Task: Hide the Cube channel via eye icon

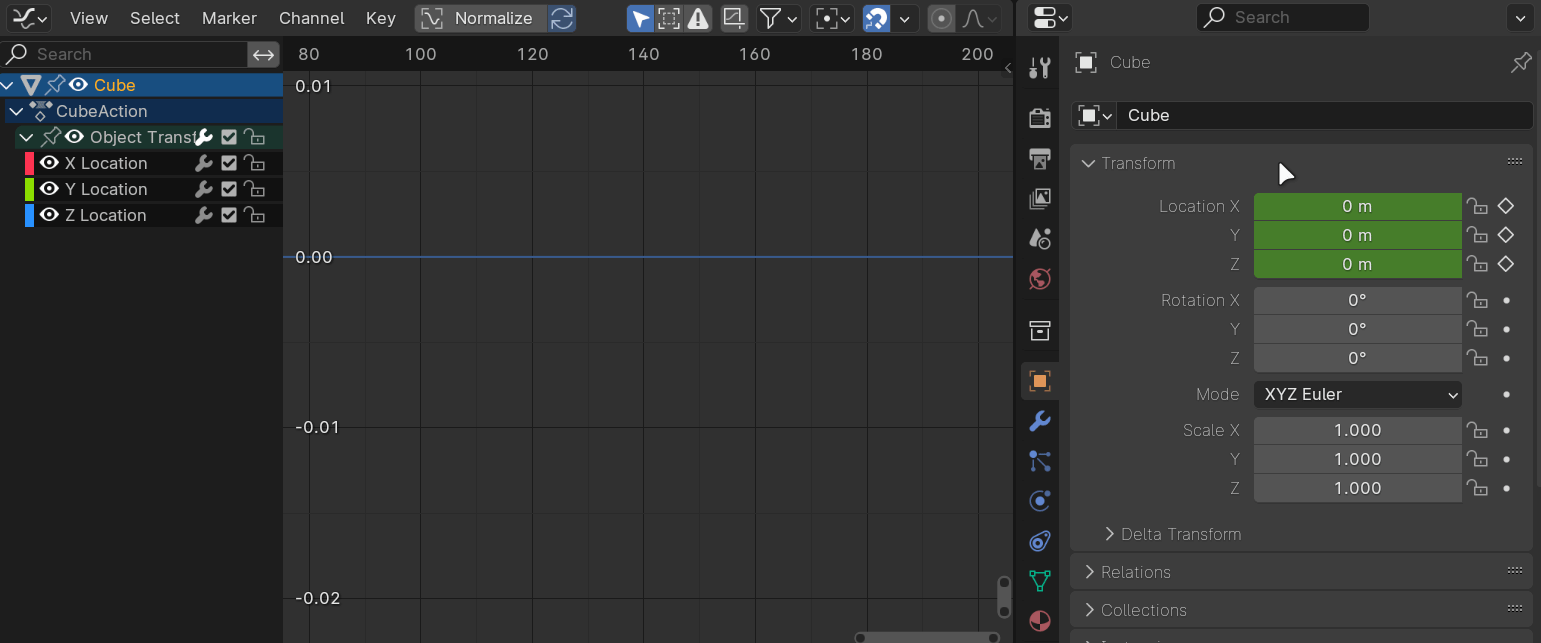Action: pos(78,85)
